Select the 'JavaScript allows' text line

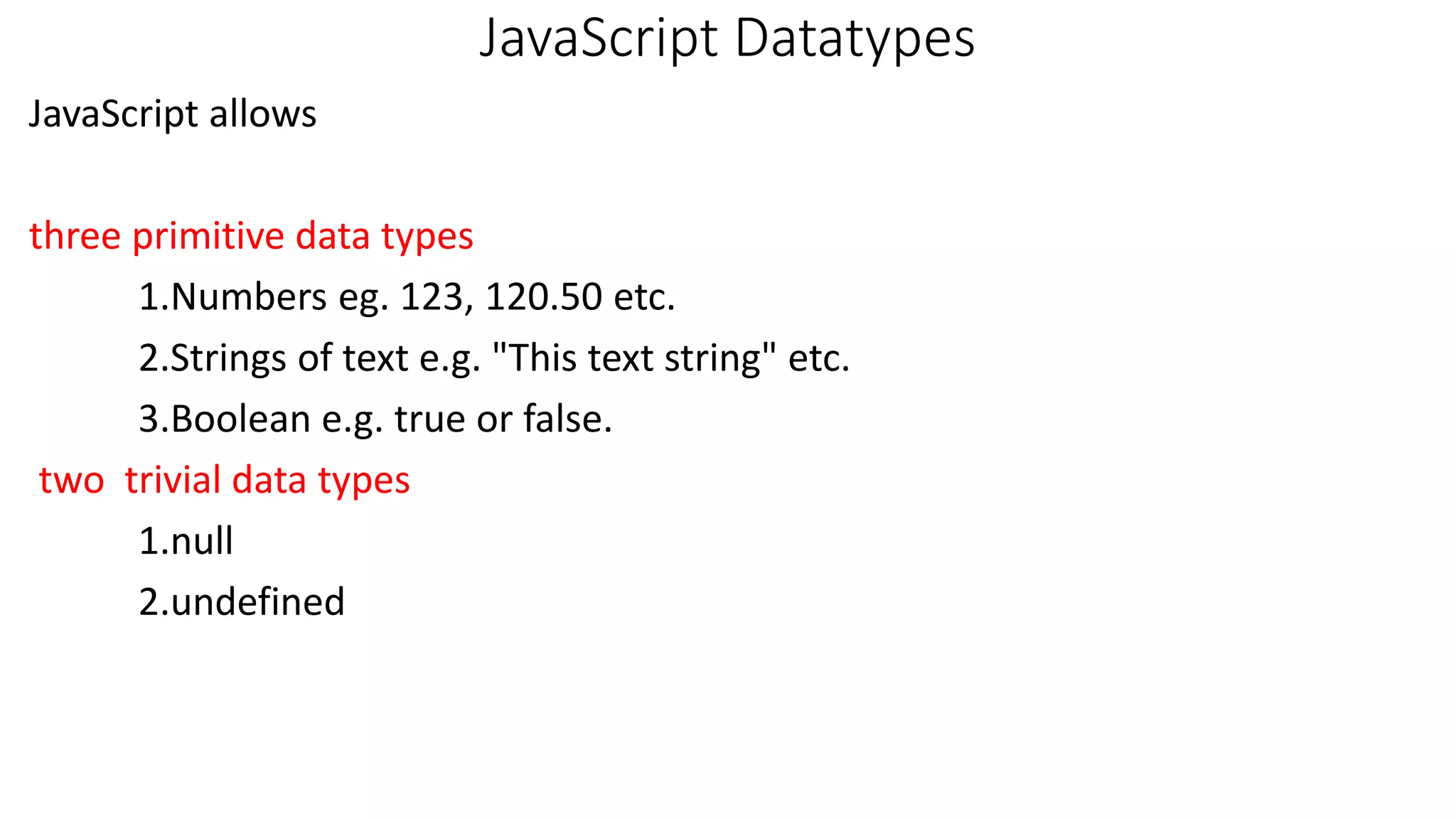pyautogui.click(x=173, y=114)
